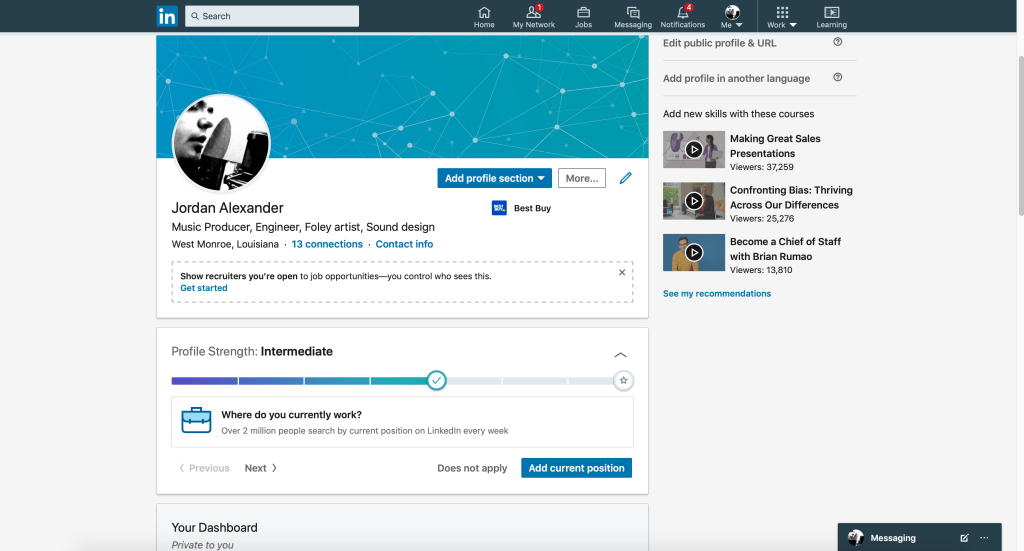Expand the Add profile section dropdown
Viewport: 1024px width, 551px height.
pyautogui.click(x=494, y=178)
